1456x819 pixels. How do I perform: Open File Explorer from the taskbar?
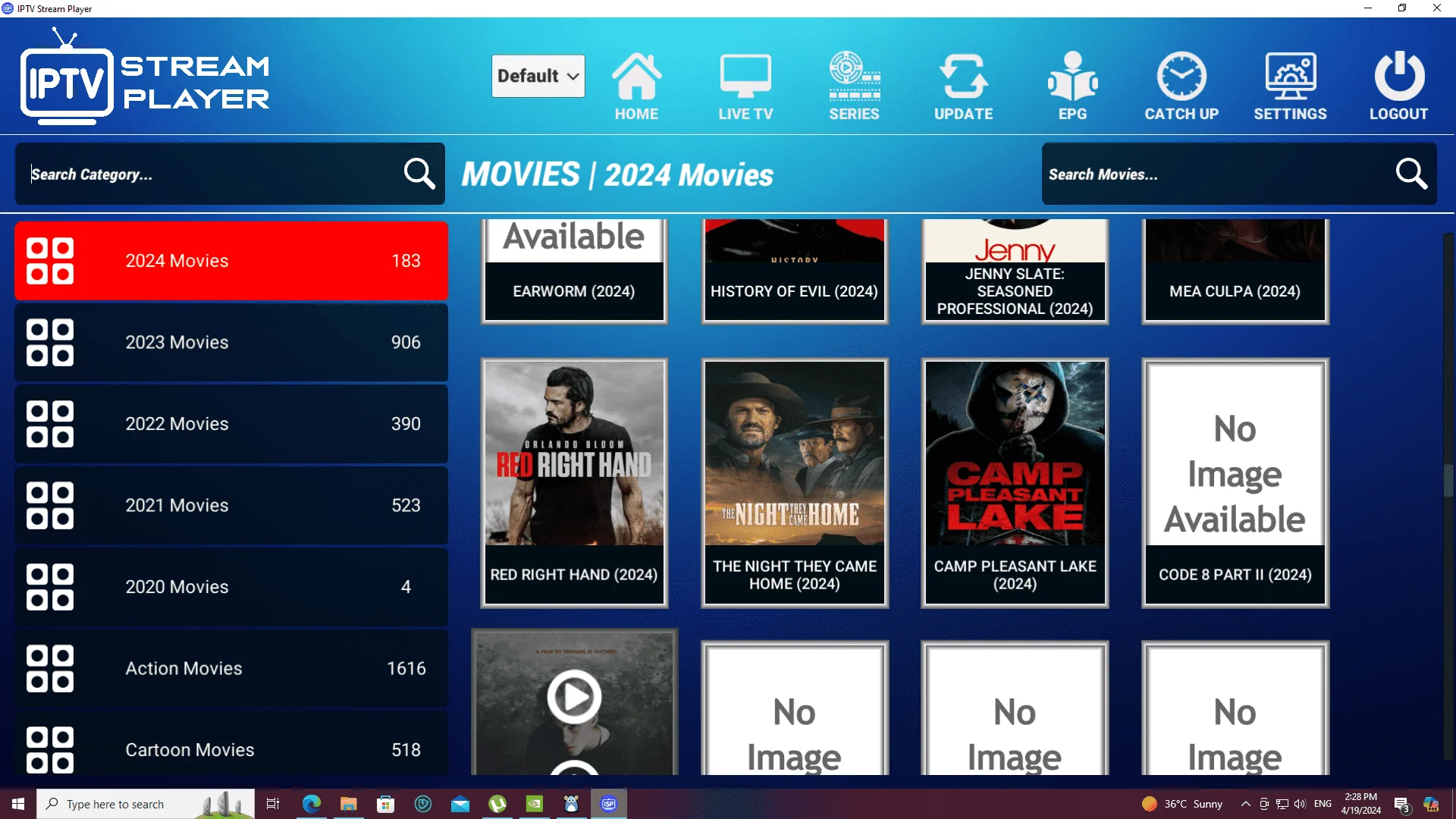pos(348,804)
